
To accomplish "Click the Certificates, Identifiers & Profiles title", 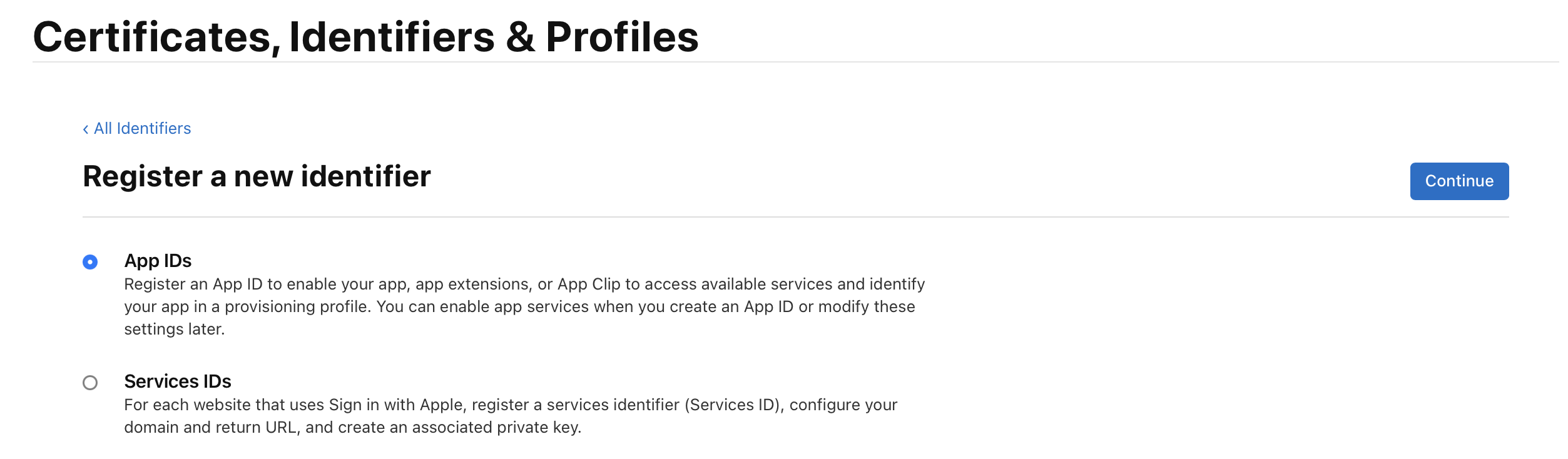I will coord(367,38).
